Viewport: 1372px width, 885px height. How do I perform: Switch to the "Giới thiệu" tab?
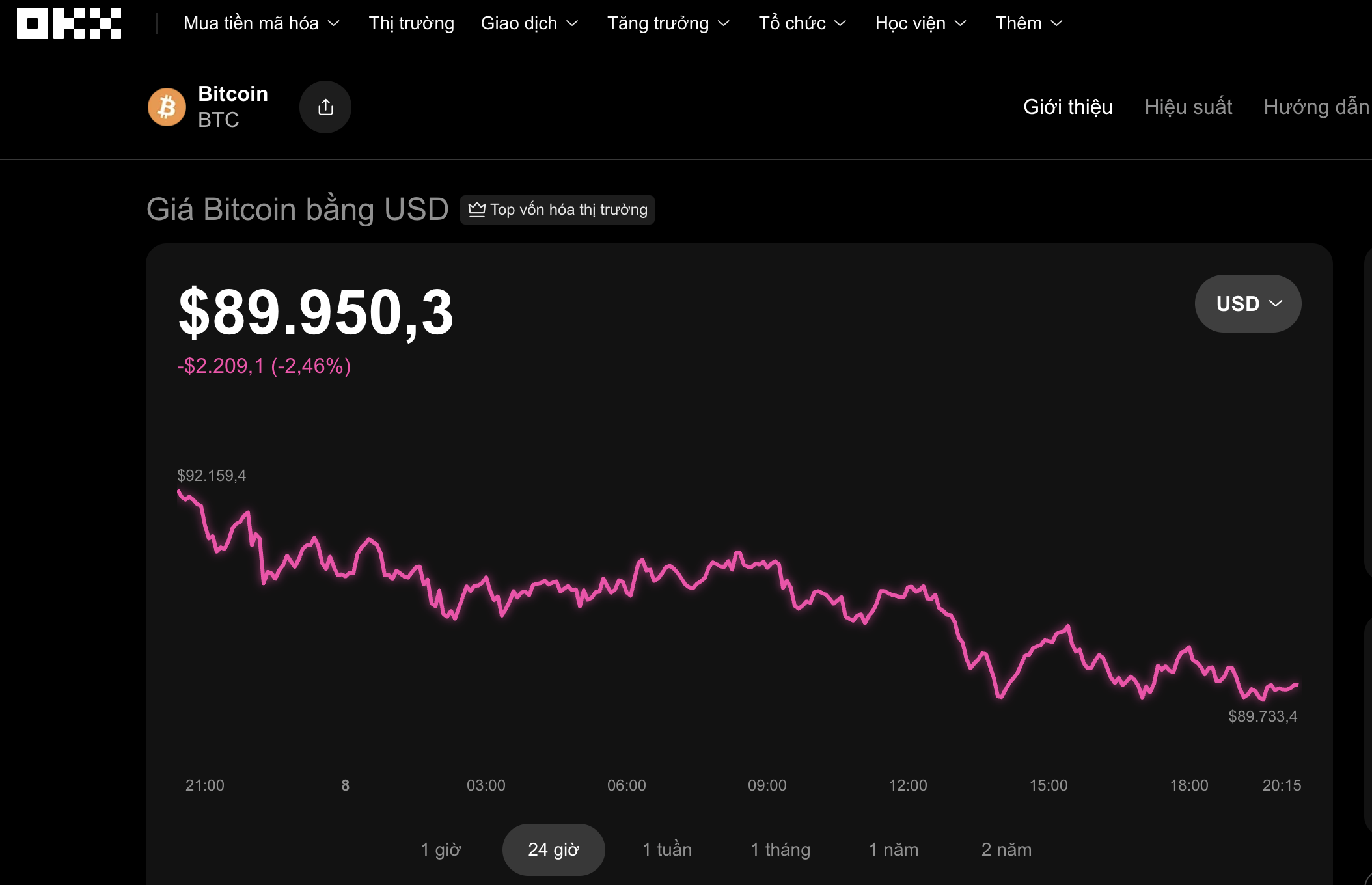pyautogui.click(x=1067, y=107)
